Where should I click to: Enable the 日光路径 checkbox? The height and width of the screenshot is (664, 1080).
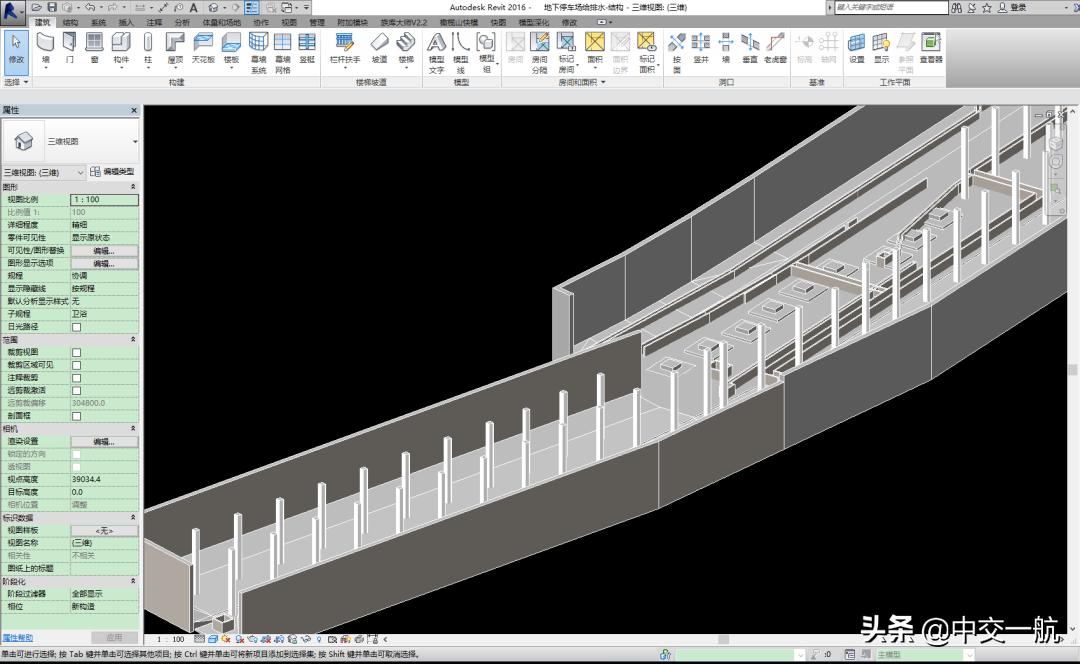coord(76,327)
